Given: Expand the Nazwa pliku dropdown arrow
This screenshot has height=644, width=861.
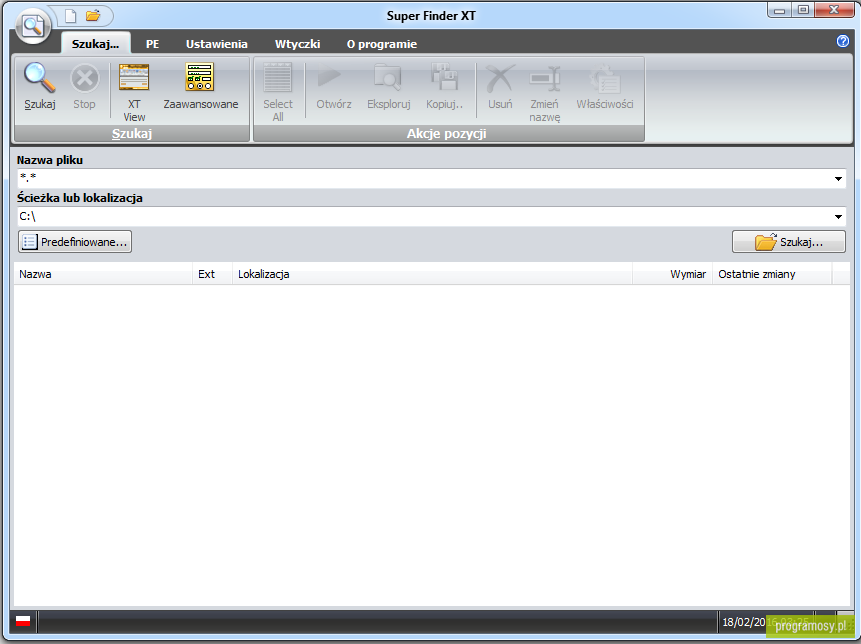Looking at the screenshot, I should coord(838,179).
